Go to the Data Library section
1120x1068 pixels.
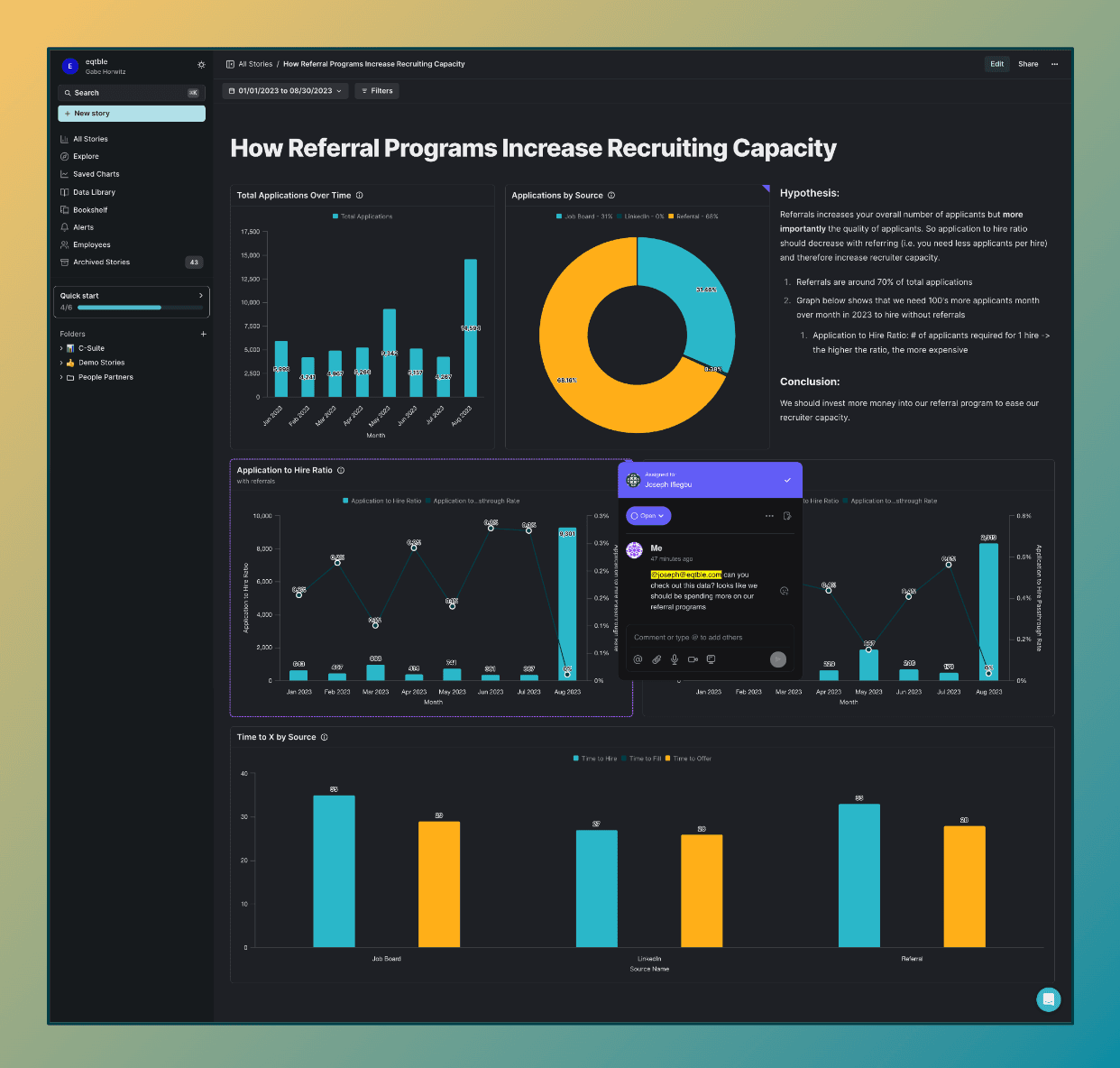point(94,192)
